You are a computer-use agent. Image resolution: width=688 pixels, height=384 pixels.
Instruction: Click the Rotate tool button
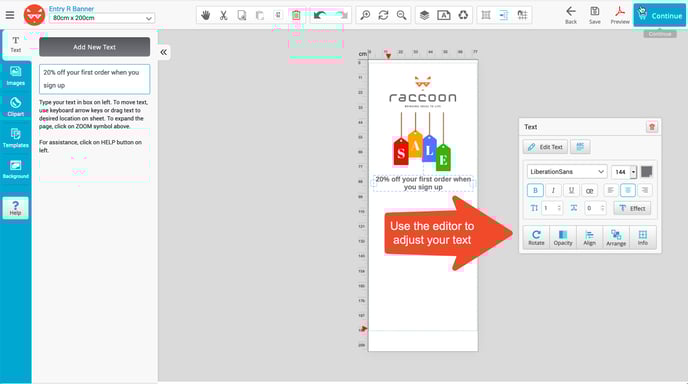click(x=536, y=237)
